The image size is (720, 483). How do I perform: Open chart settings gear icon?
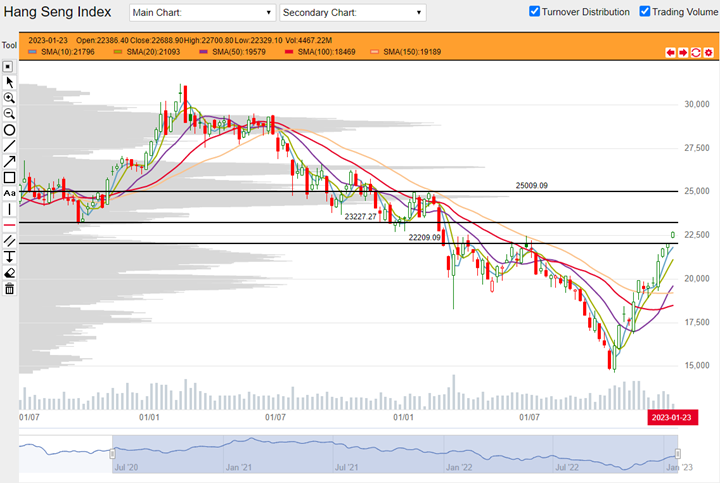click(x=709, y=52)
